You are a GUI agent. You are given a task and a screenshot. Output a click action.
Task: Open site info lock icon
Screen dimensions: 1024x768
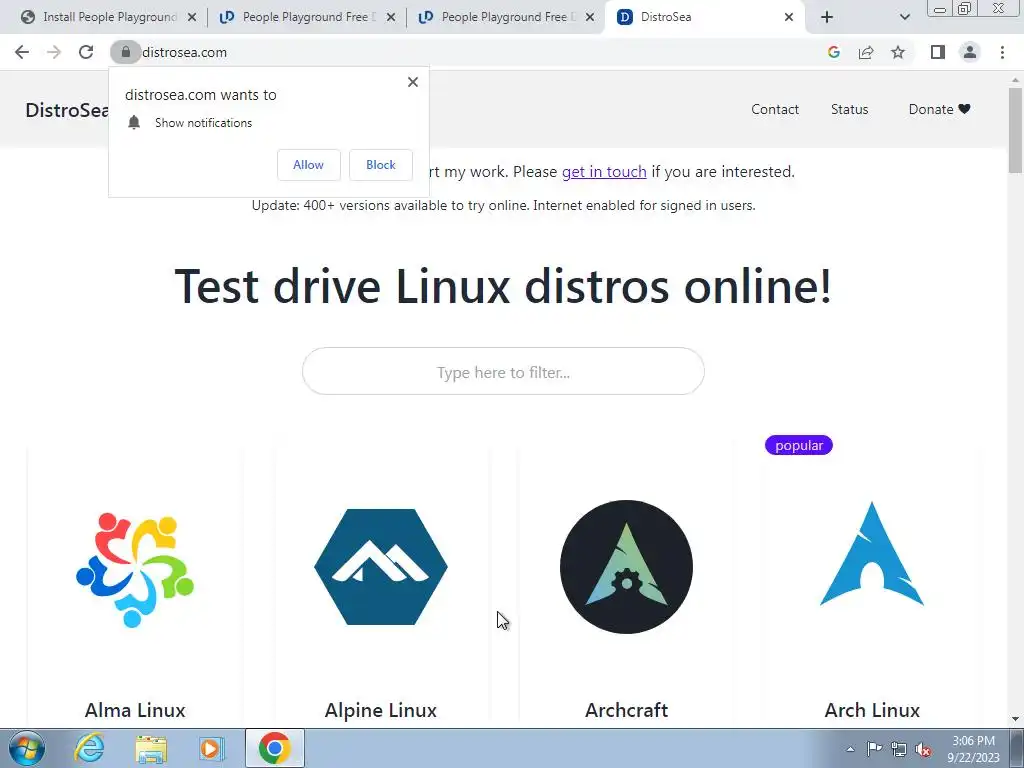(125, 52)
